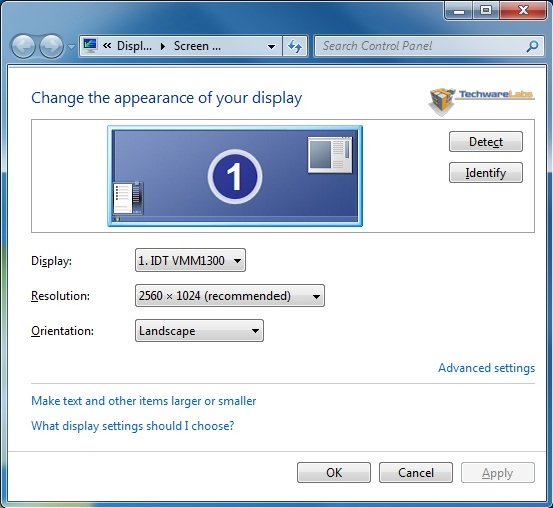Screen dimensions: 553x508
Task: Expand the address bar history dropdown
Action: [x=271, y=46]
